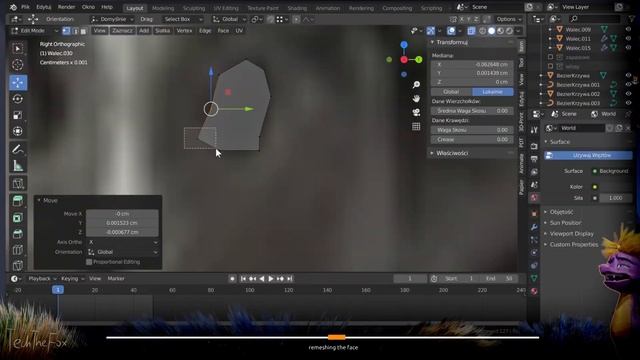Switch to solid viewport shading
The height and width of the screenshot is (360, 640).
point(491,31)
